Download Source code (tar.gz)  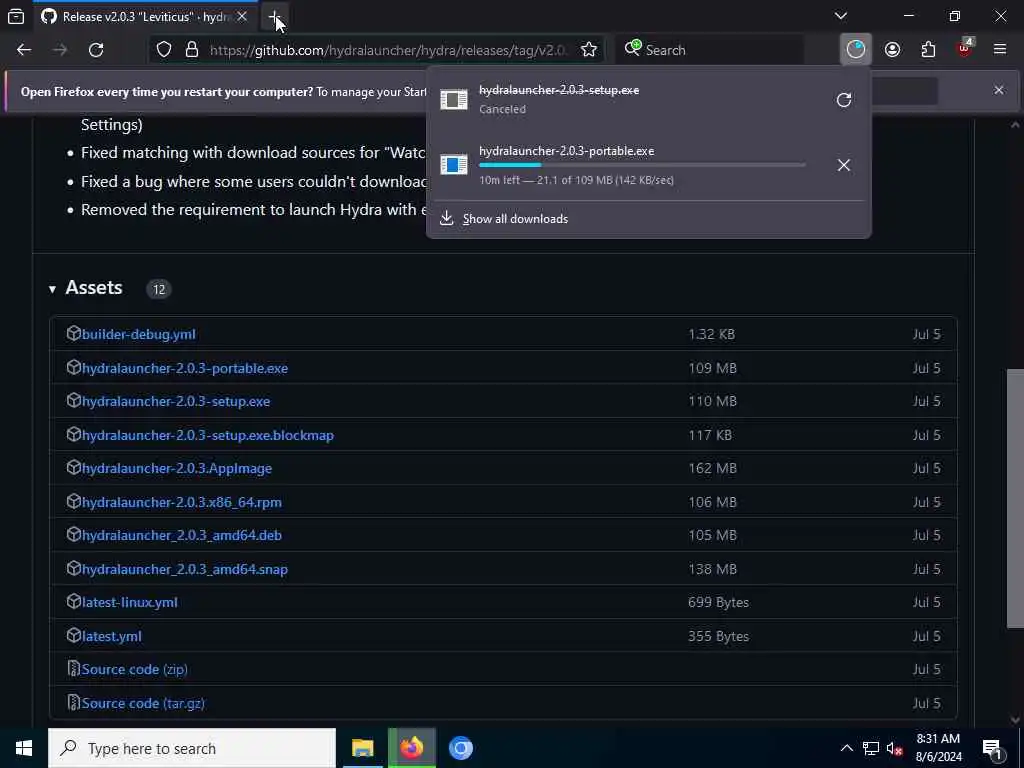[143, 703]
